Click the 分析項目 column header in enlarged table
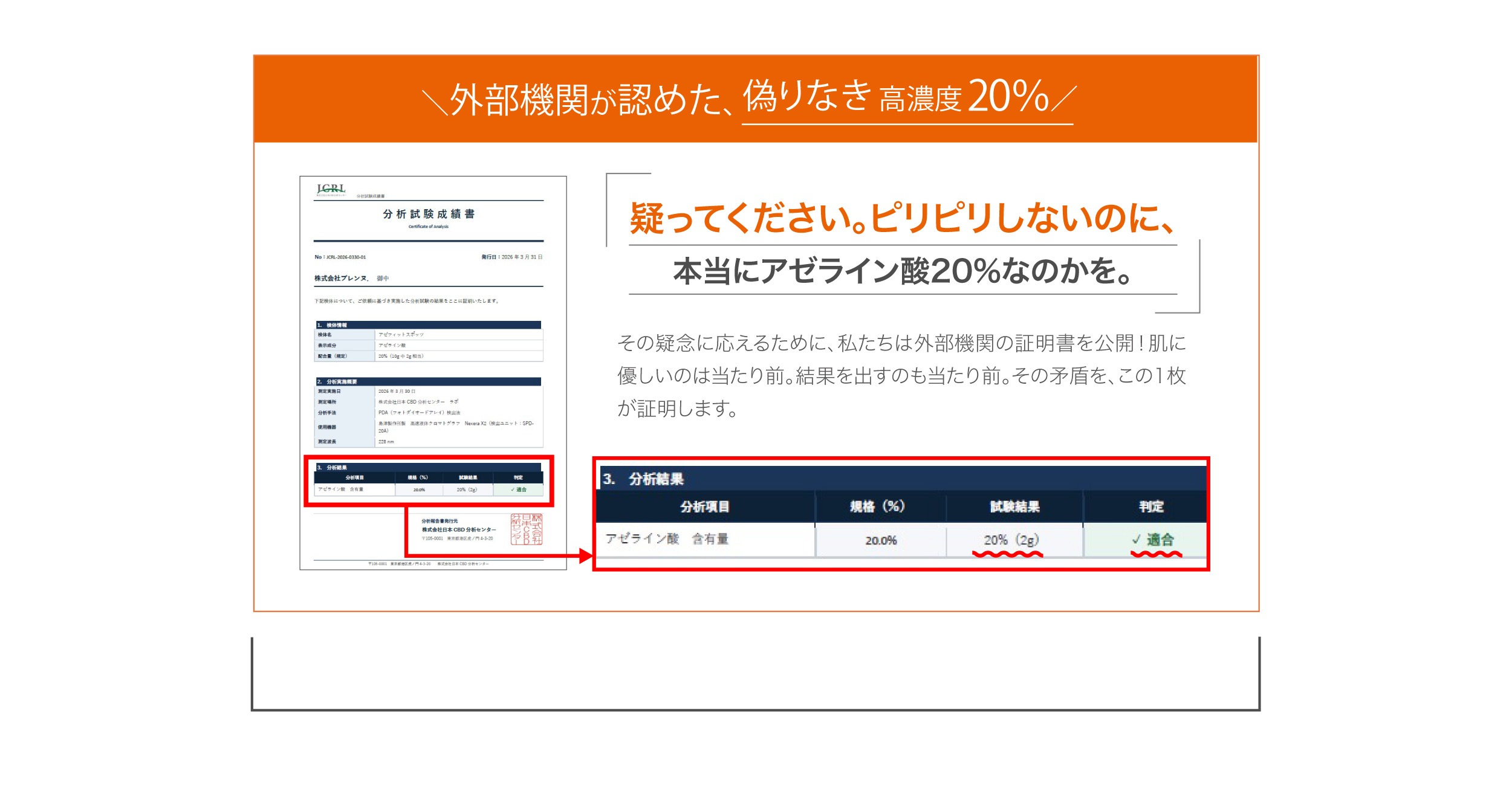Image resolution: width=1512 pixels, height=788 pixels. pos(705,506)
